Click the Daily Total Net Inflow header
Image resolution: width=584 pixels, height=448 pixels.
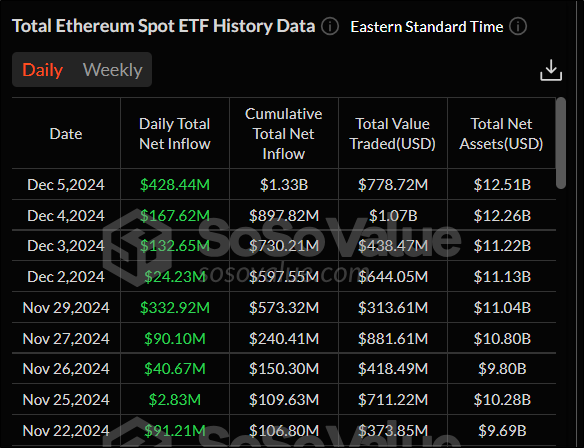click(175, 134)
